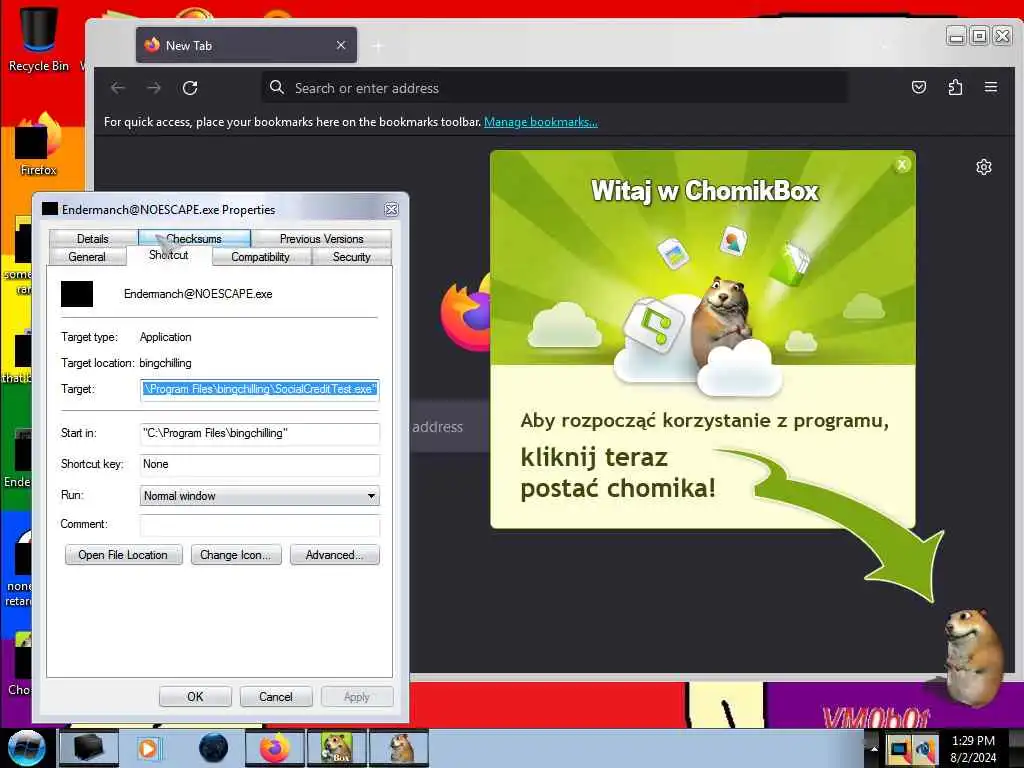Select the Shortcut tab
Screen dimensions: 1024x768
pos(168,255)
